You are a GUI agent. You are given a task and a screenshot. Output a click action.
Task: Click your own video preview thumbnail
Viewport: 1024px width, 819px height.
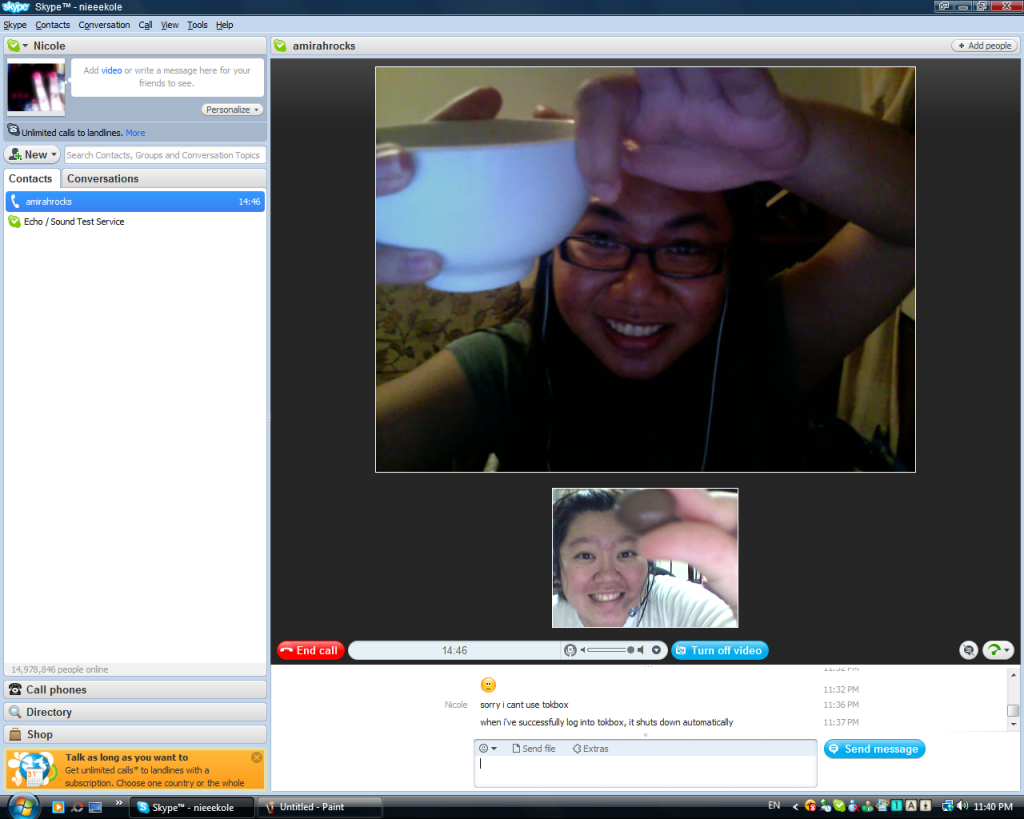(x=645, y=558)
